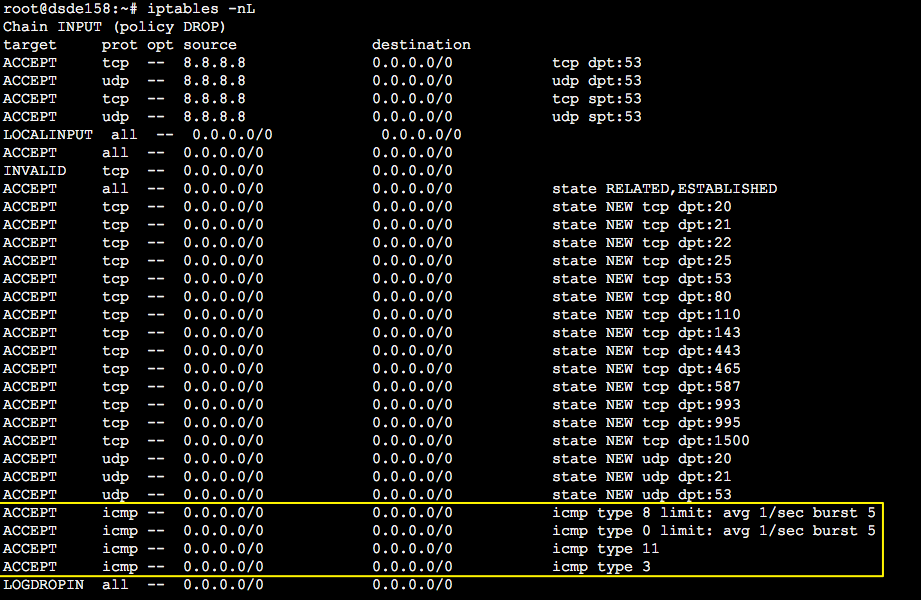Click 'state NEW tcp dpt:143'
The width and height of the screenshot is (921, 600).
[646, 333]
